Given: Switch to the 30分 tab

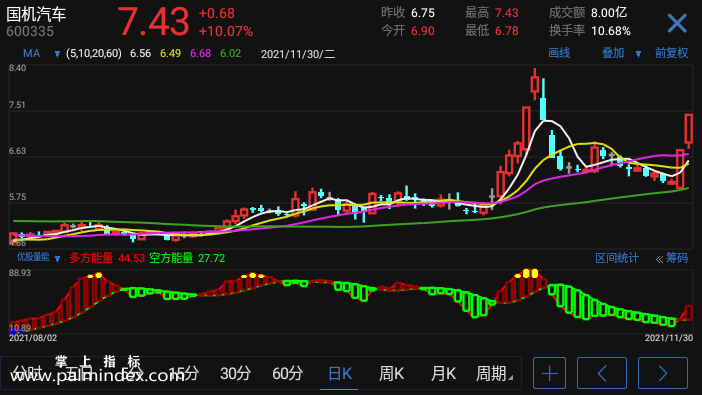Looking at the screenshot, I should tap(235, 373).
